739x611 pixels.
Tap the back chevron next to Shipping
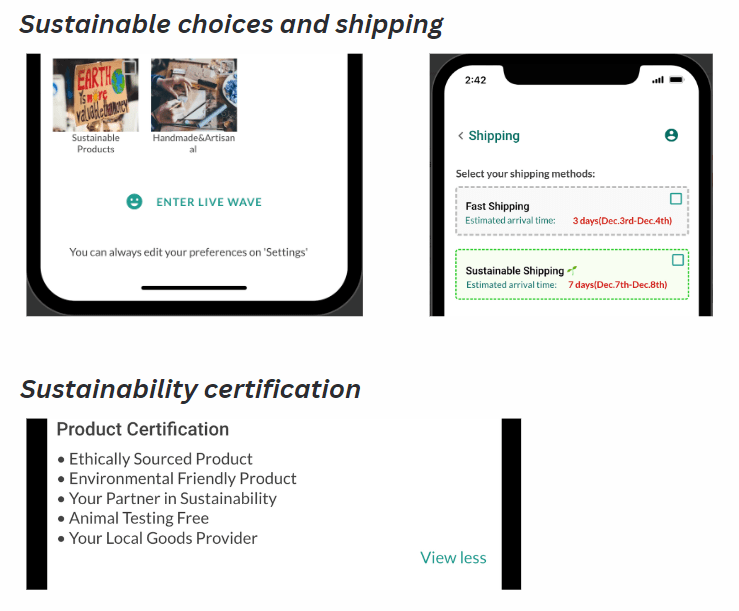tap(460, 136)
